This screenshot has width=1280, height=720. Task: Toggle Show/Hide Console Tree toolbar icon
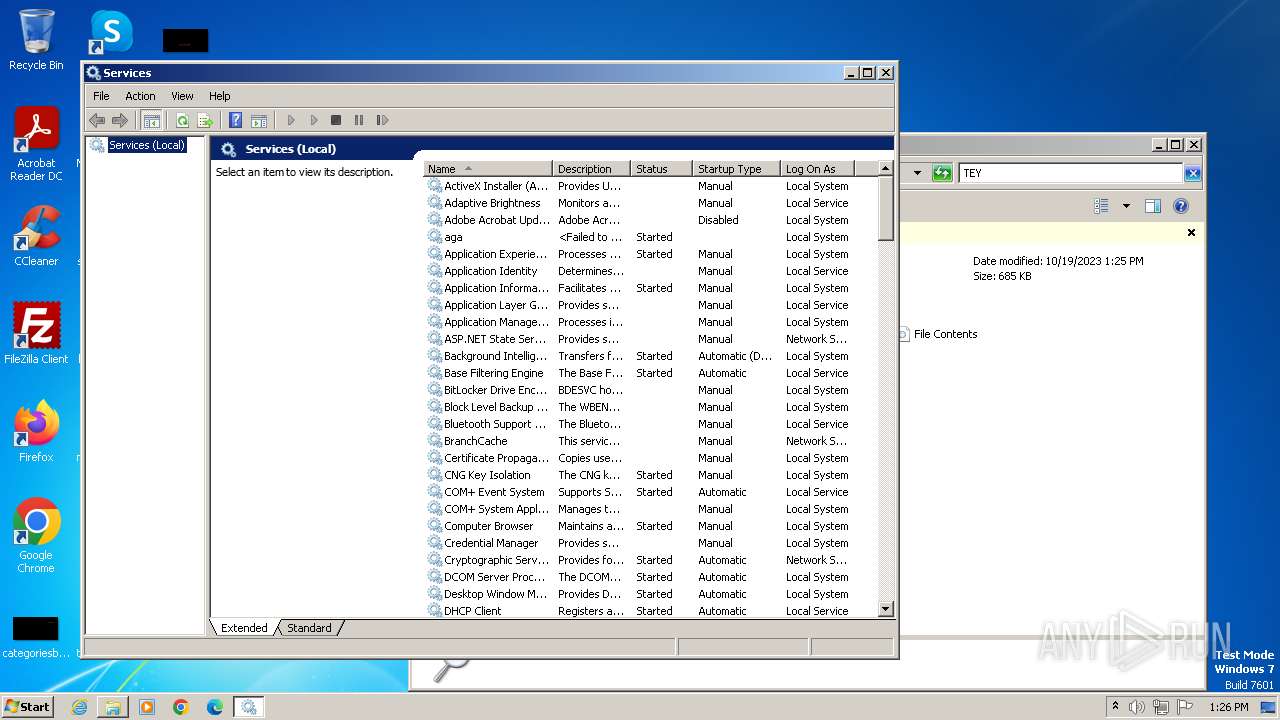151,120
